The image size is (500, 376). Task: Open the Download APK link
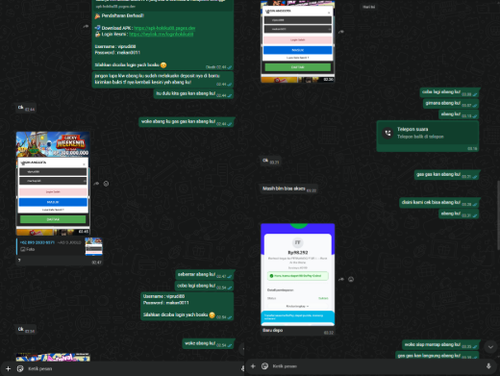pyautogui.click(x=165, y=28)
